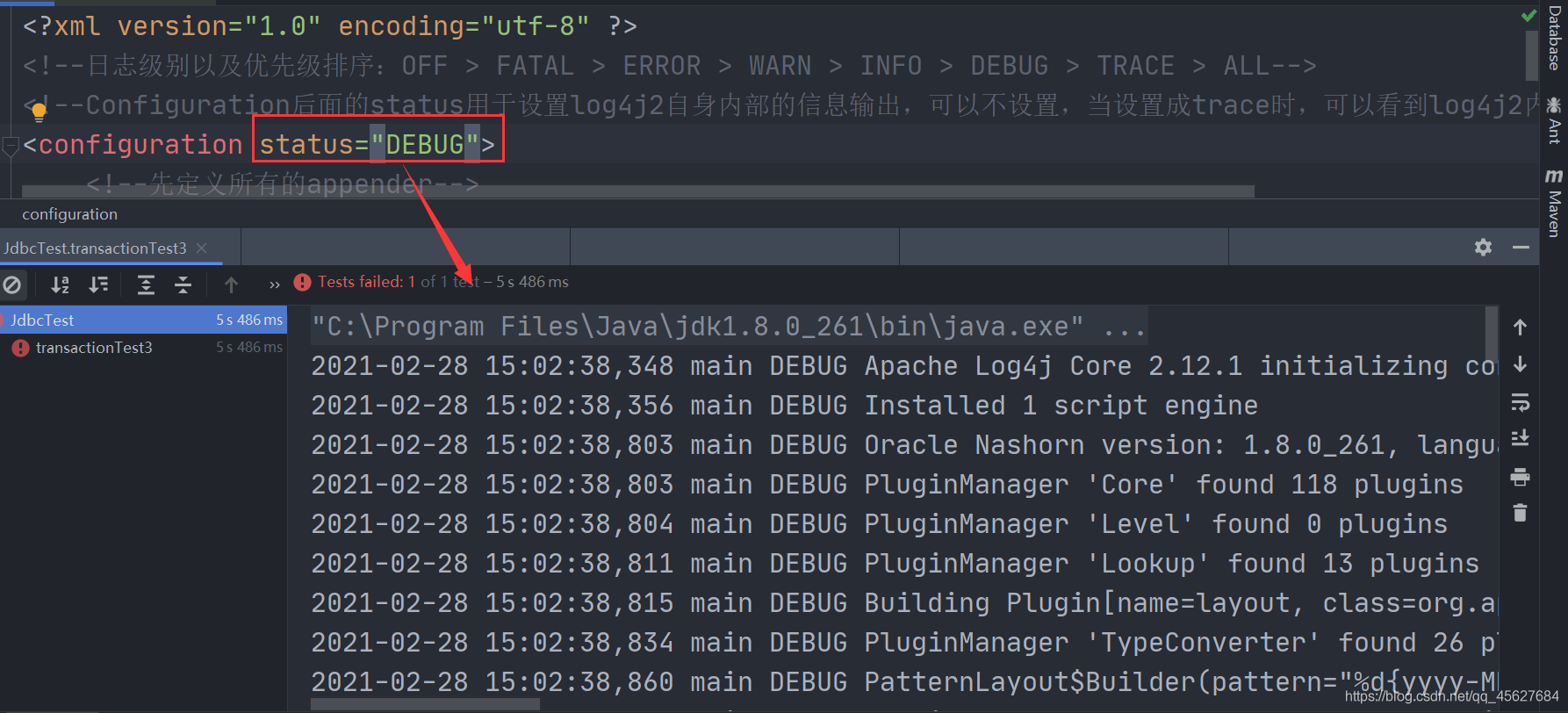Sort tests by duration icon

98,284
